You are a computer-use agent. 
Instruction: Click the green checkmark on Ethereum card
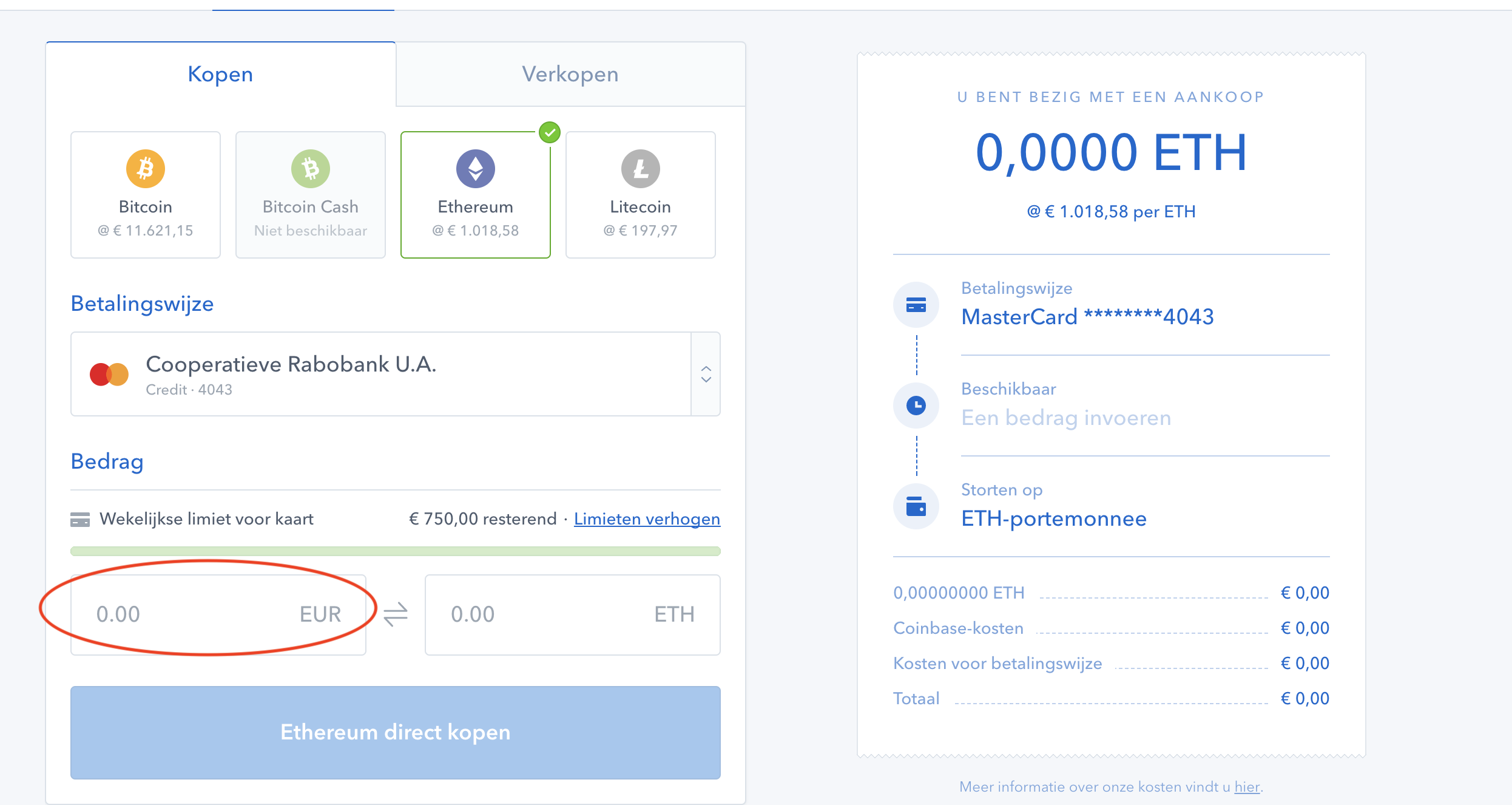point(550,132)
